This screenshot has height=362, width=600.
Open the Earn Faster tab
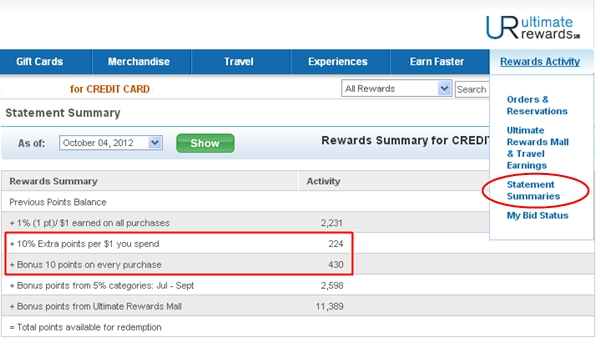coord(437,62)
